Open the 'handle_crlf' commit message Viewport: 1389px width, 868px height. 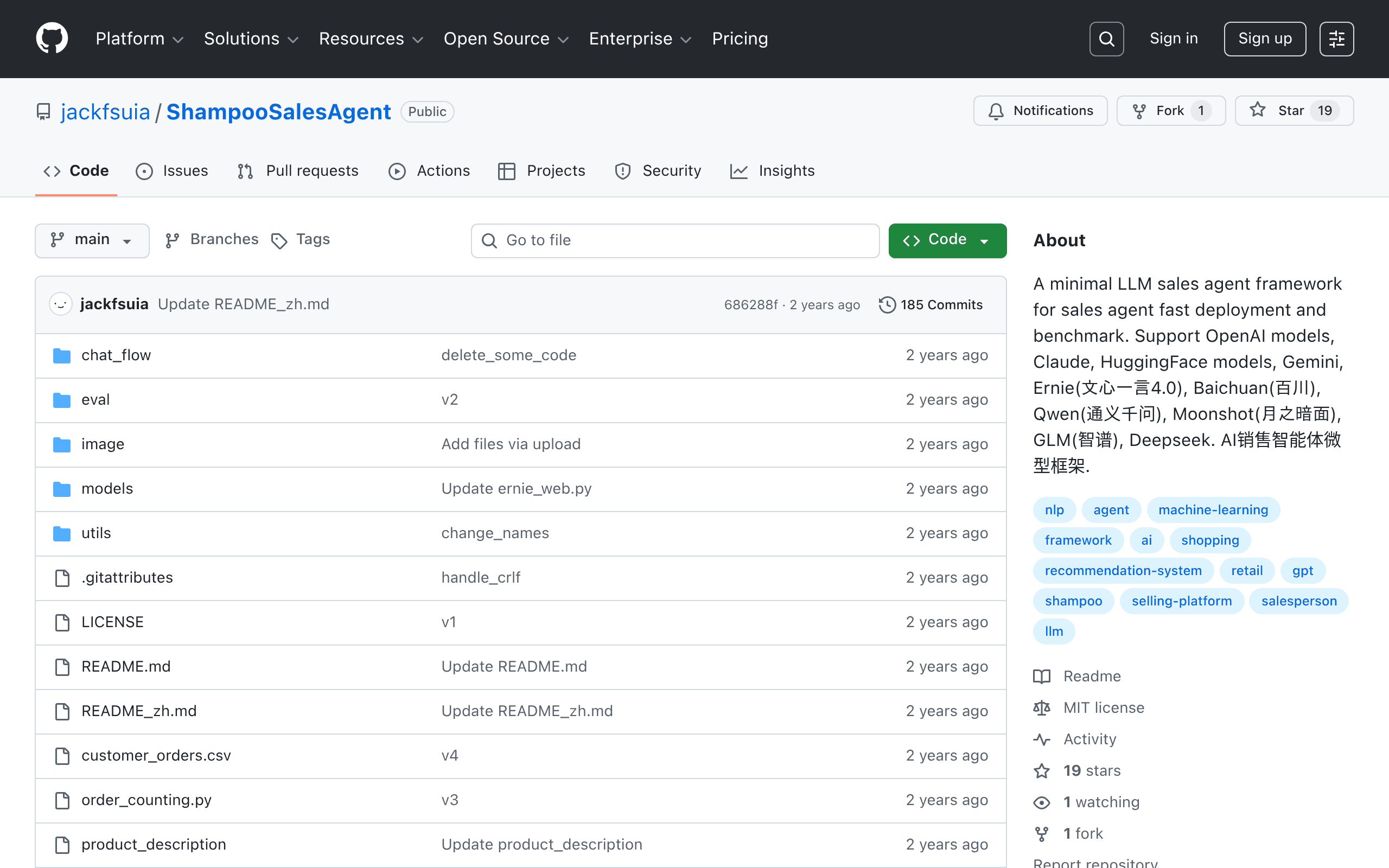point(480,578)
